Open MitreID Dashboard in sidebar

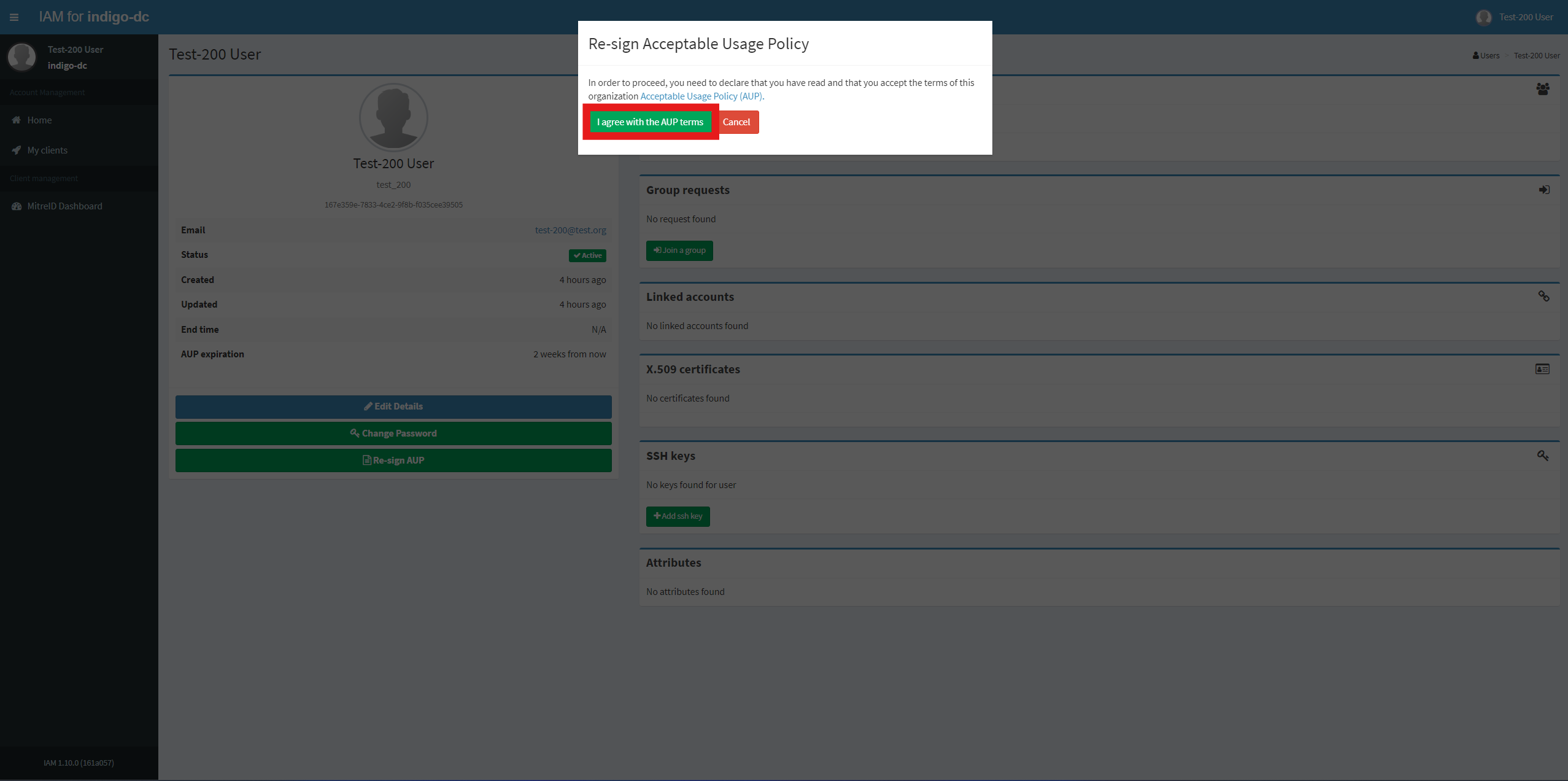[x=64, y=206]
